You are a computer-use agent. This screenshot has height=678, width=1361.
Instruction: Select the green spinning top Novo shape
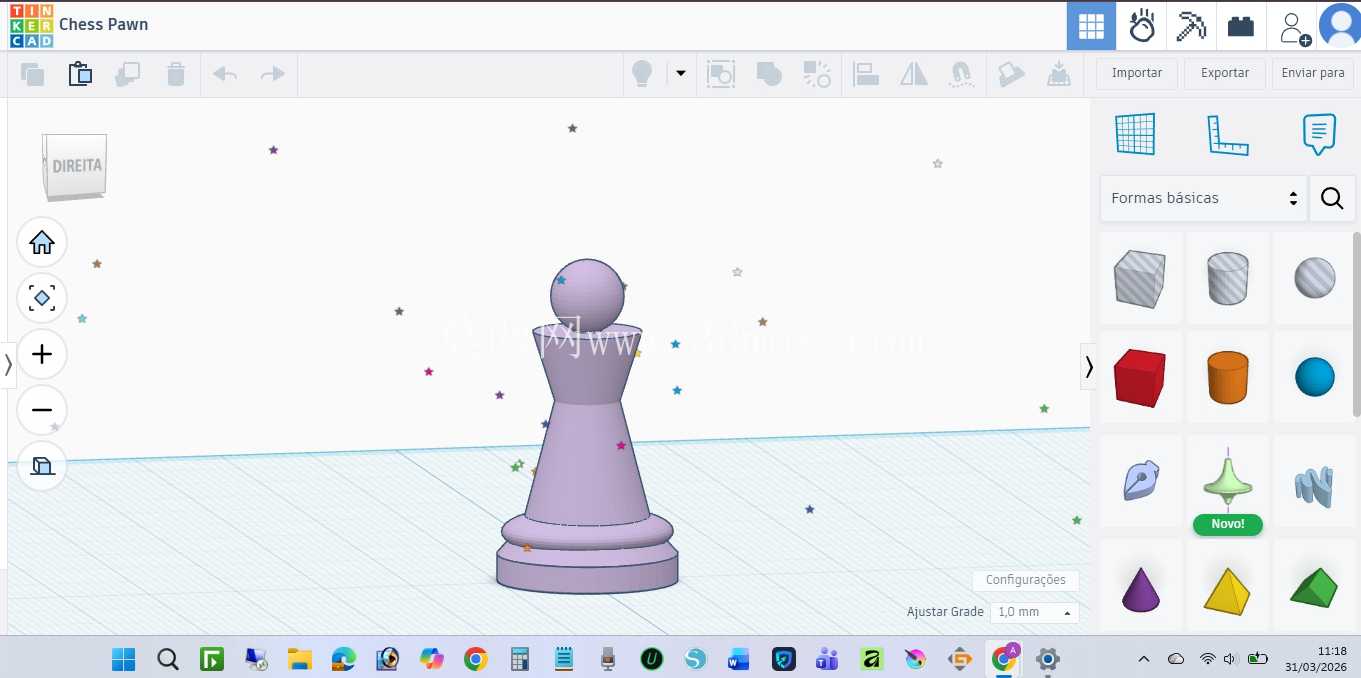[x=1227, y=481]
